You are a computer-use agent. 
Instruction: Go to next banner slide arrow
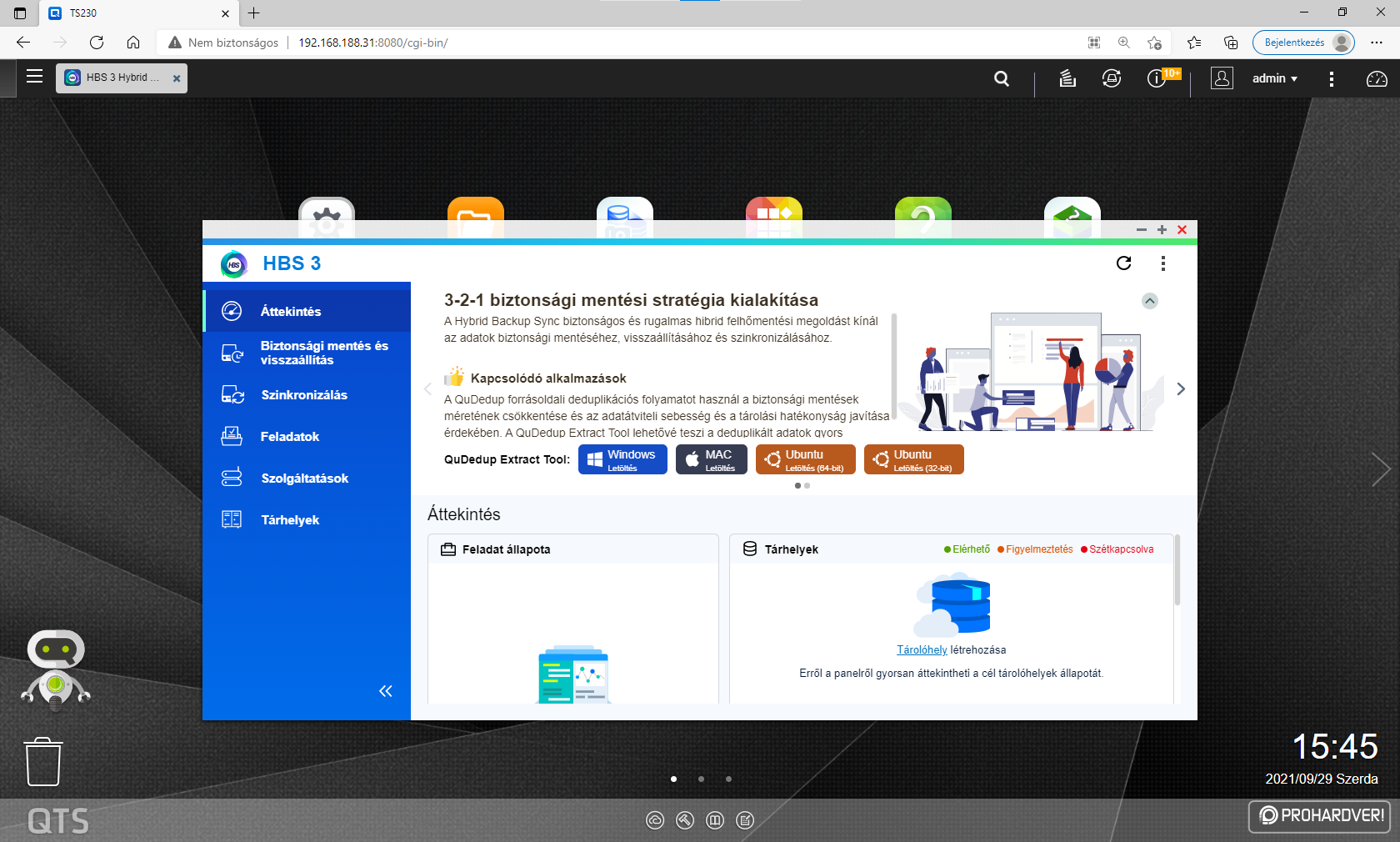(1181, 388)
